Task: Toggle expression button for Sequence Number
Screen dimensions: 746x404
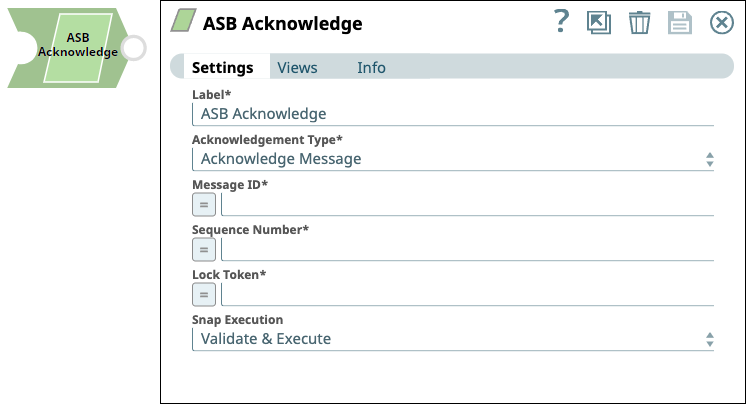Action: (204, 250)
